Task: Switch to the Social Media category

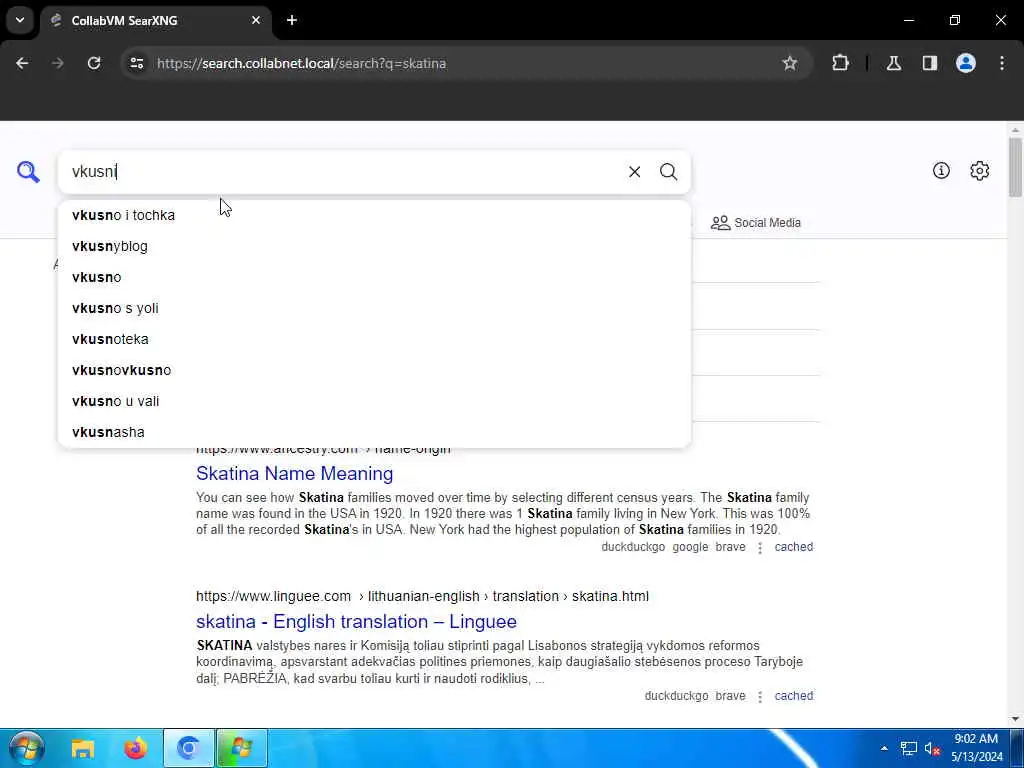Action: coord(756,223)
